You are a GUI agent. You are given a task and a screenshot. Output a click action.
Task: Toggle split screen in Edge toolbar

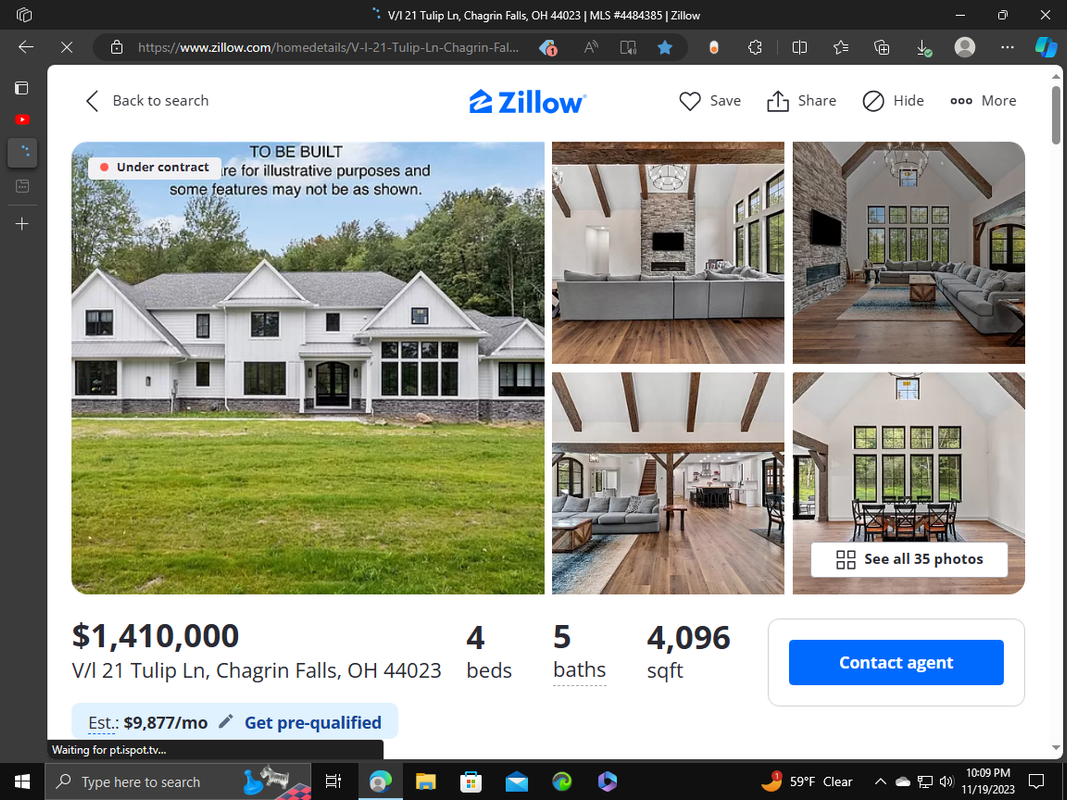pos(800,48)
